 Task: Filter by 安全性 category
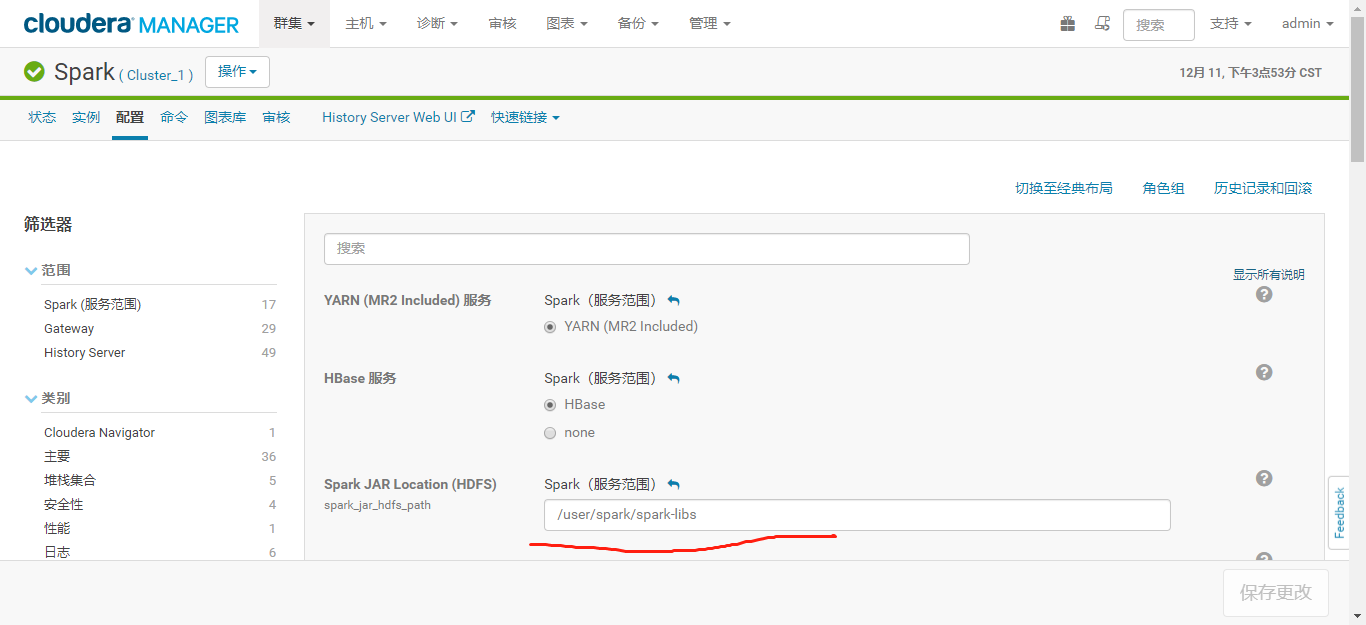[x=64, y=504]
